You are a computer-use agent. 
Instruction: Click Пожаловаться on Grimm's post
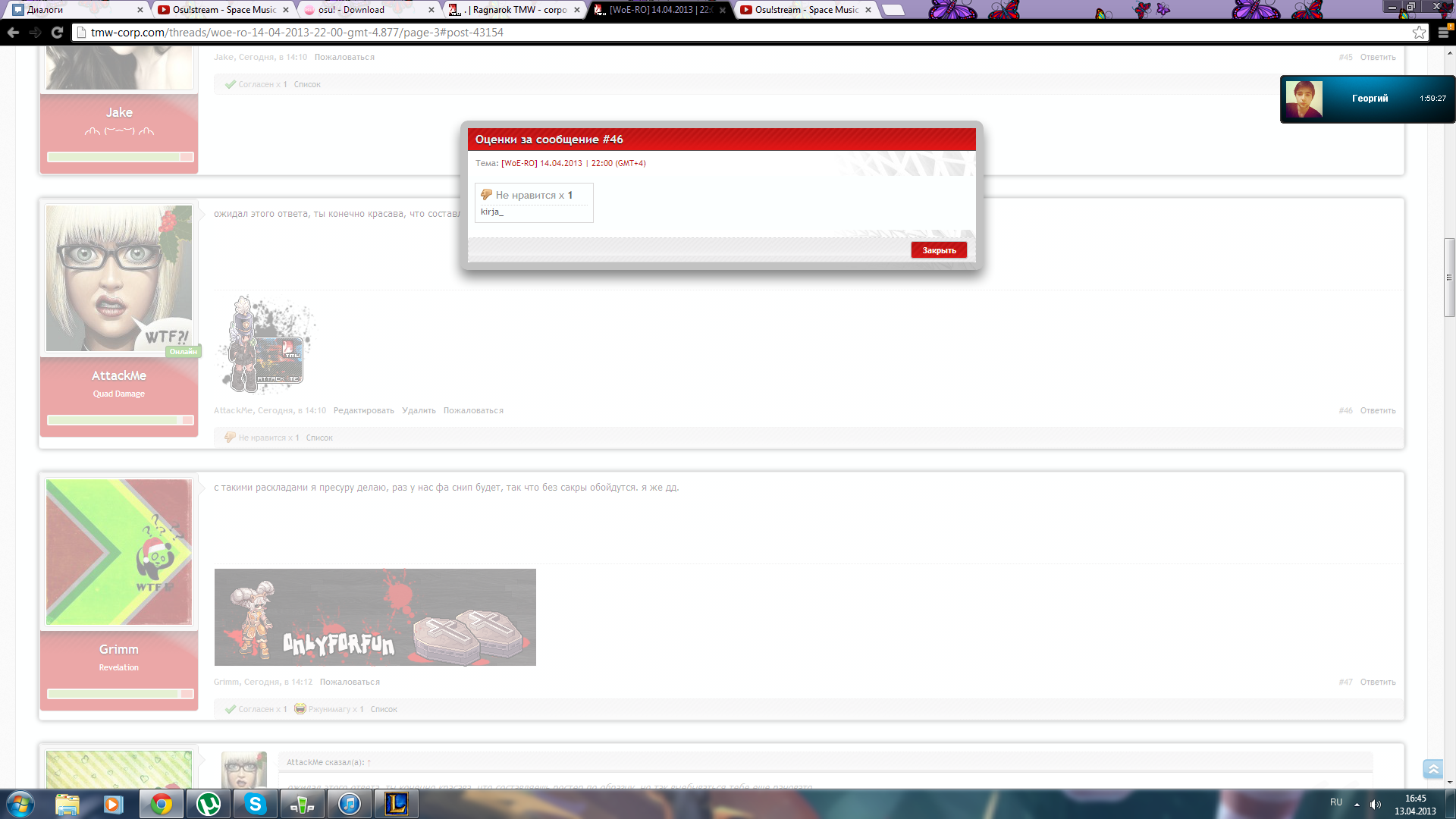click(350, 682)
